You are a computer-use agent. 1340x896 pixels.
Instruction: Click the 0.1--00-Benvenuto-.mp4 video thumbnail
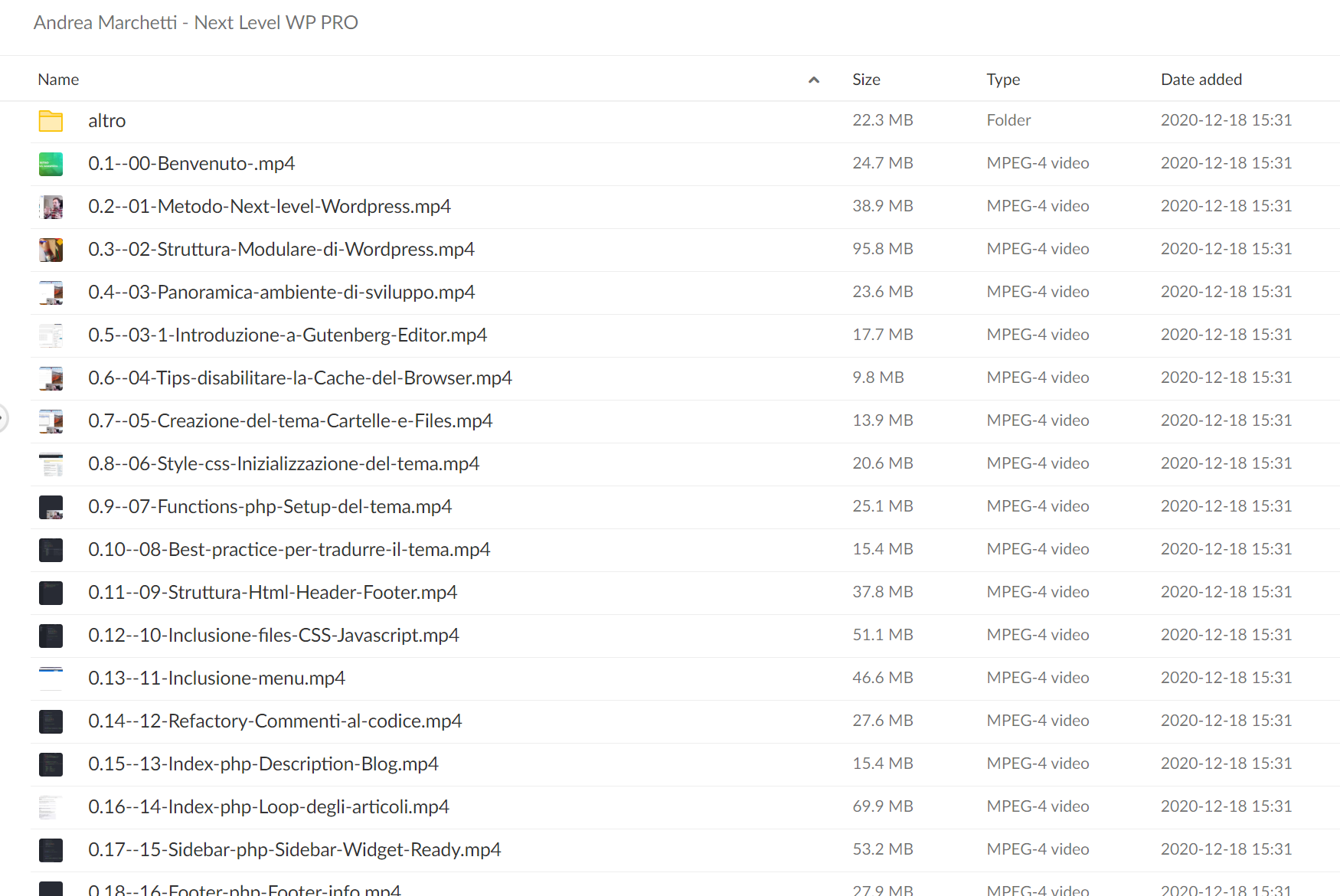pyautogui.click(x=51, y=164)
